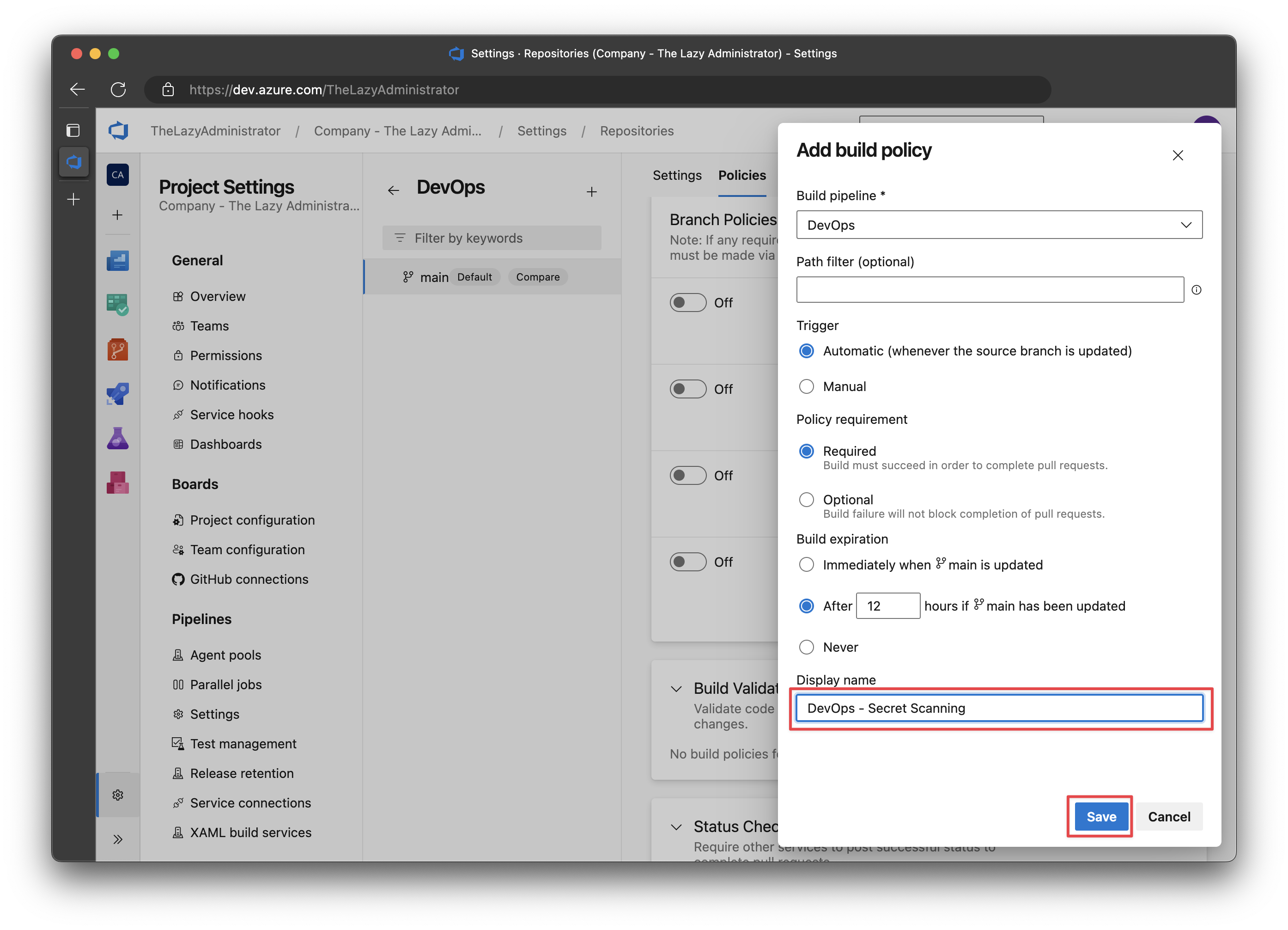
Task: Toggle the first Off branch policy switch
Action: coord(688,302)
